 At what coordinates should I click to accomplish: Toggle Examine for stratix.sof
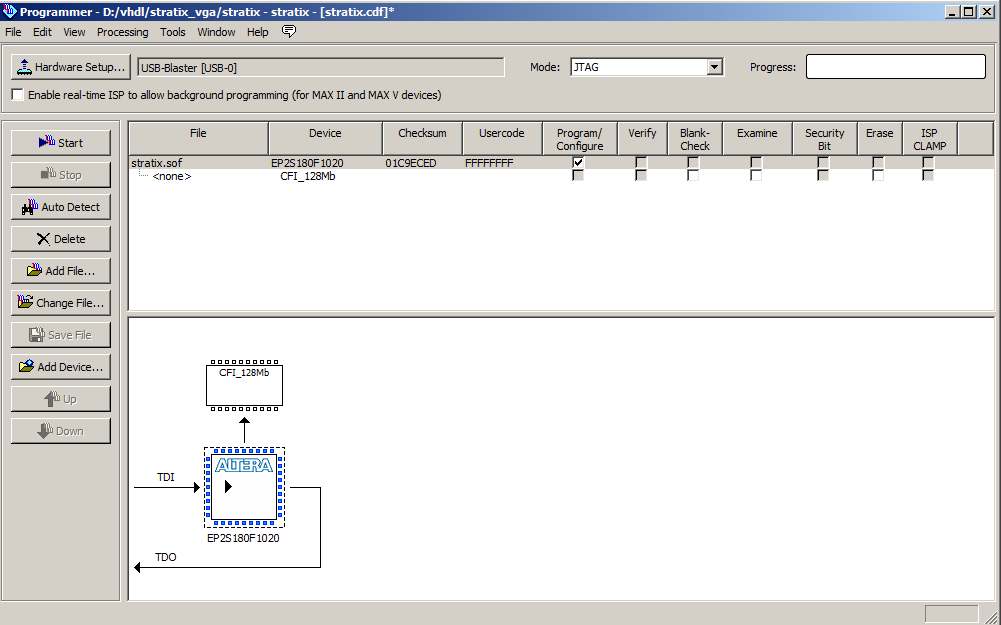click(756, 163)
